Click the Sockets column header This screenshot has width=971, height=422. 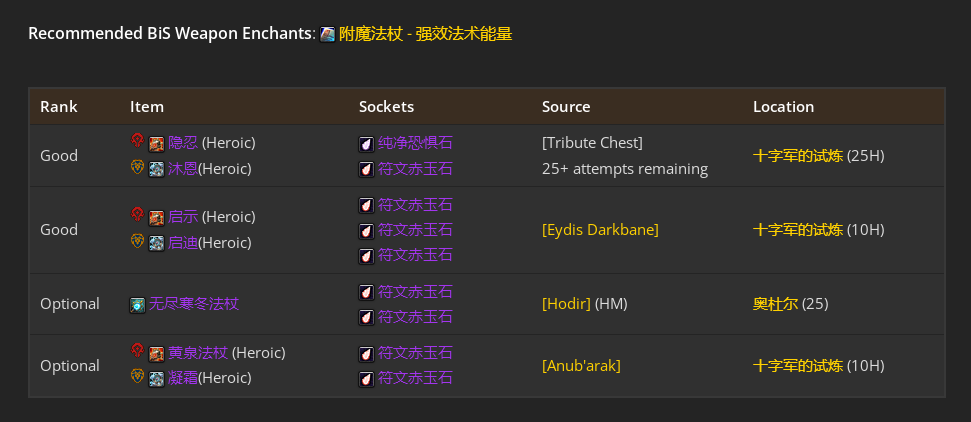coord(386,106)
